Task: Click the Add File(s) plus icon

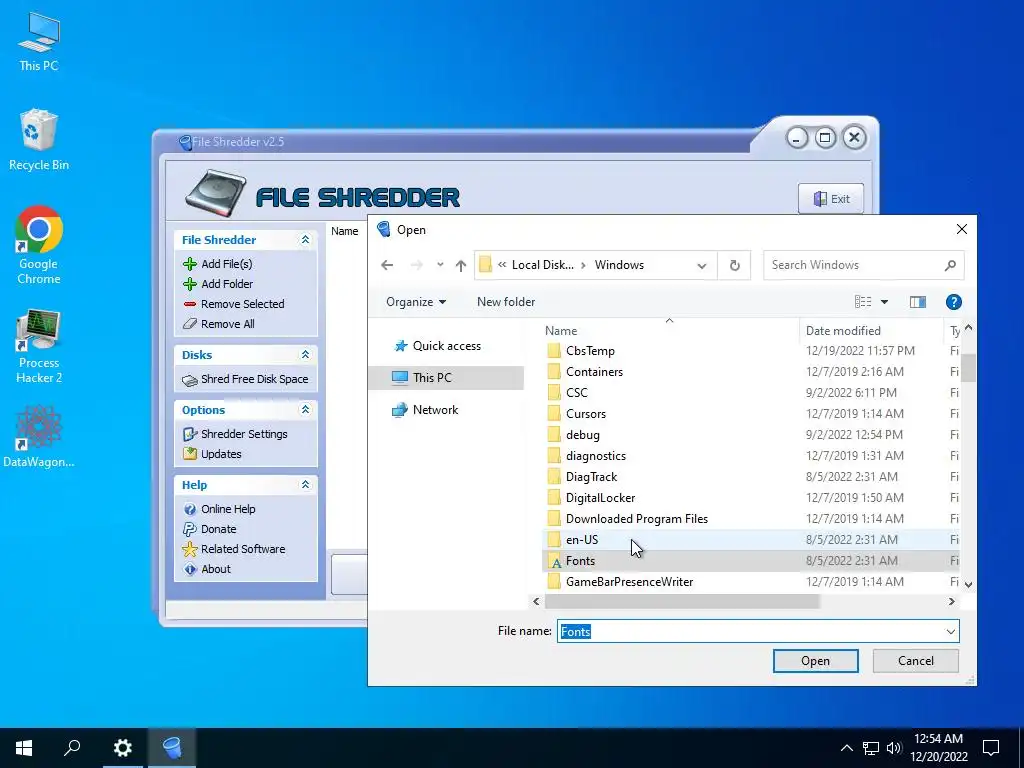Action: pyautogui.click(x=190, y=264)
